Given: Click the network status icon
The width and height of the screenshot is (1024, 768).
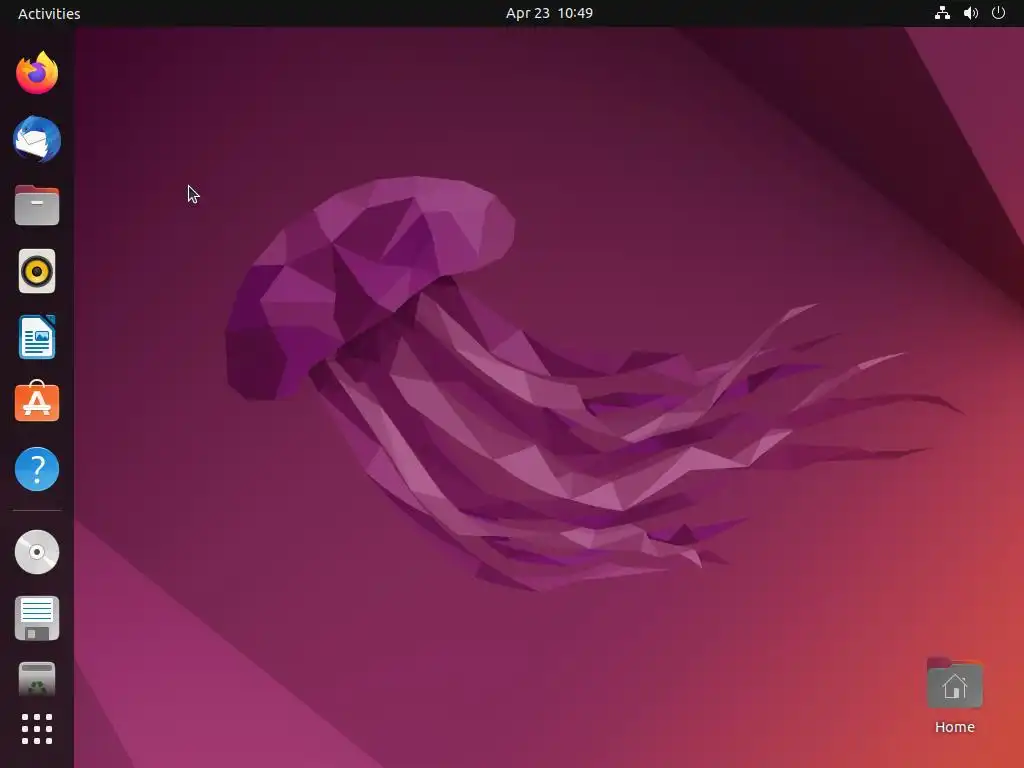Looking at the screenshot, I should [942, 13].
